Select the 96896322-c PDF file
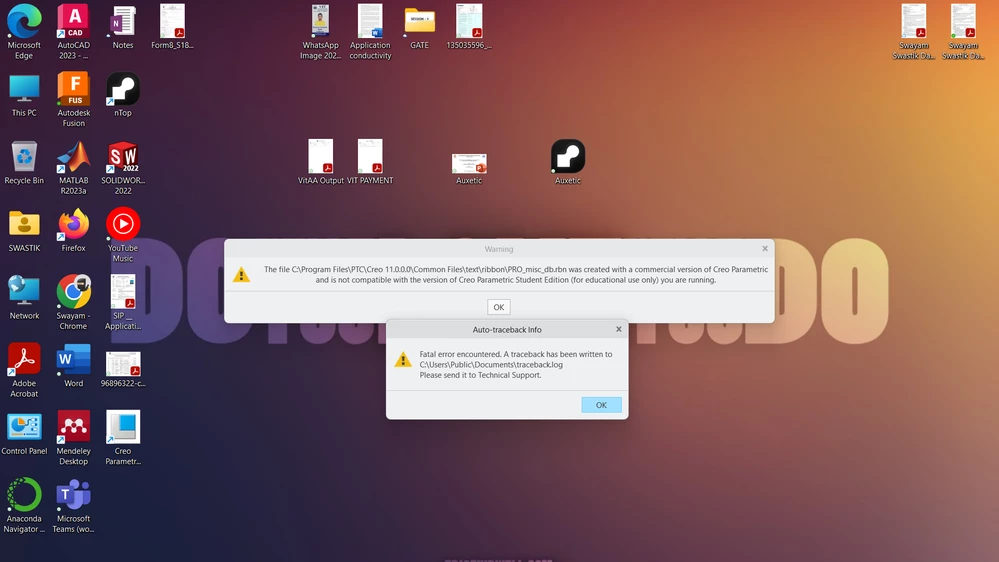This screenshot has height=562, width=999. click(123, 369)
